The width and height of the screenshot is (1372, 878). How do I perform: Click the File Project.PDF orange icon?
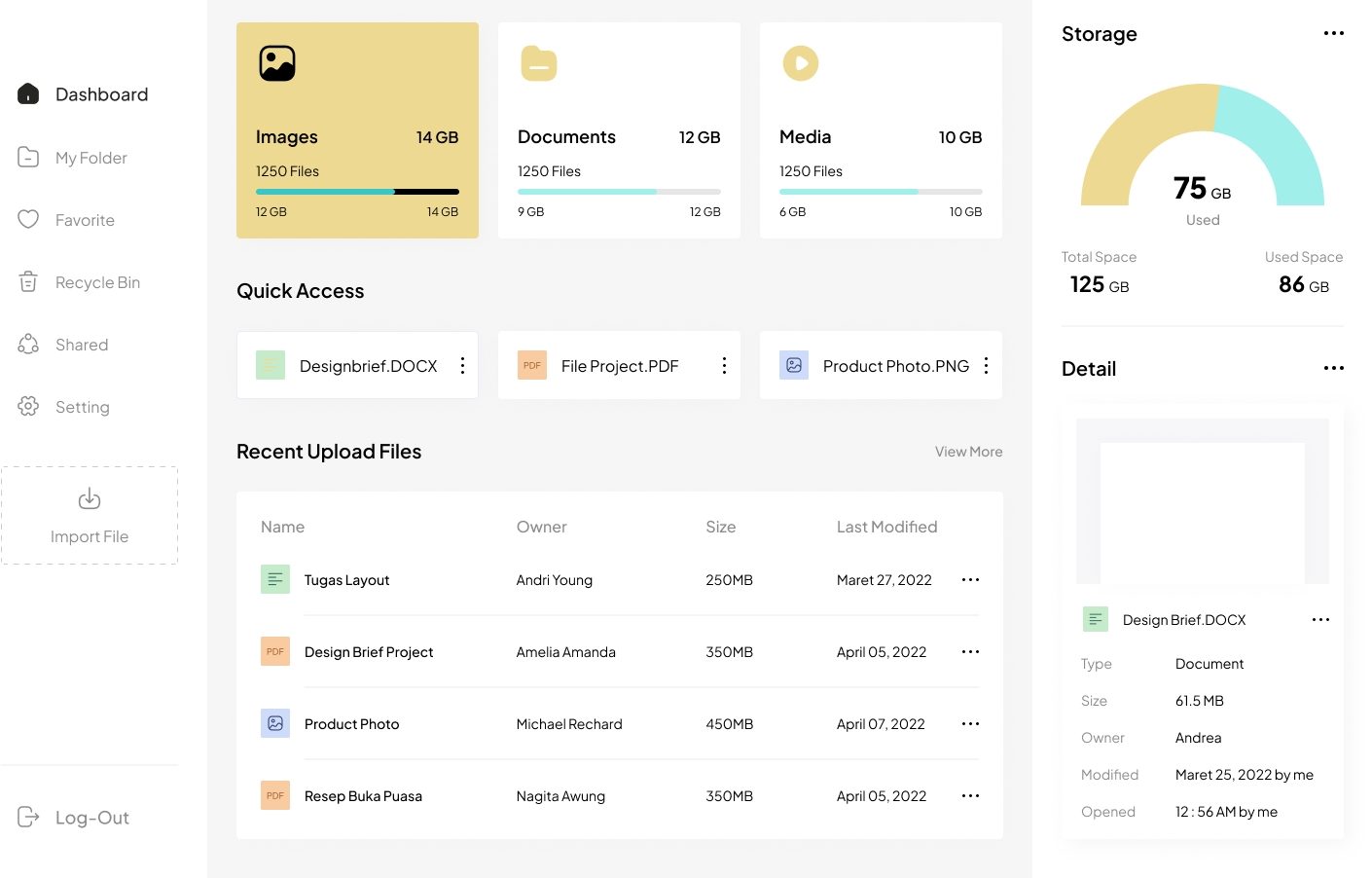click(532, 365)
